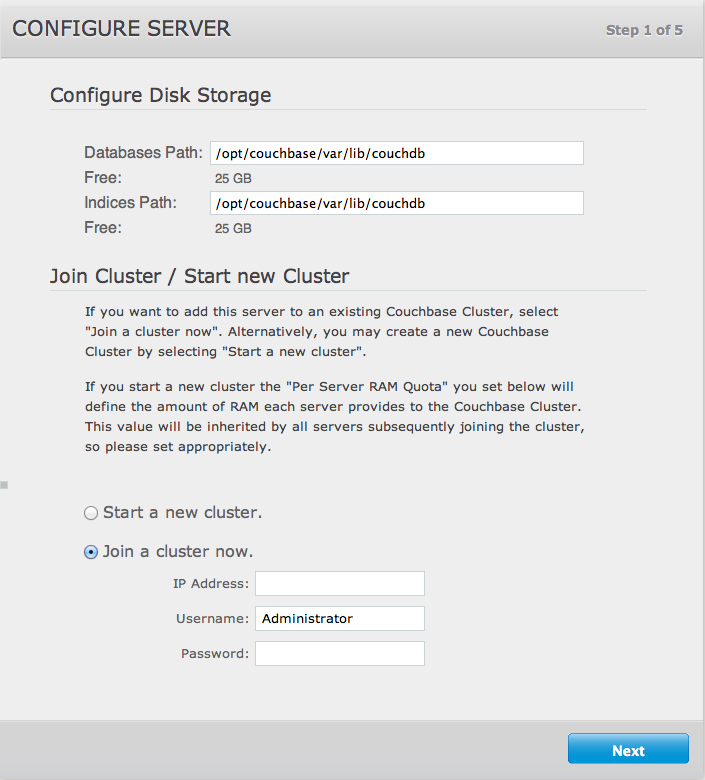Click the Username field containing Administrator
This screenshot has width=705, height=780.
(x=340, y=618)
